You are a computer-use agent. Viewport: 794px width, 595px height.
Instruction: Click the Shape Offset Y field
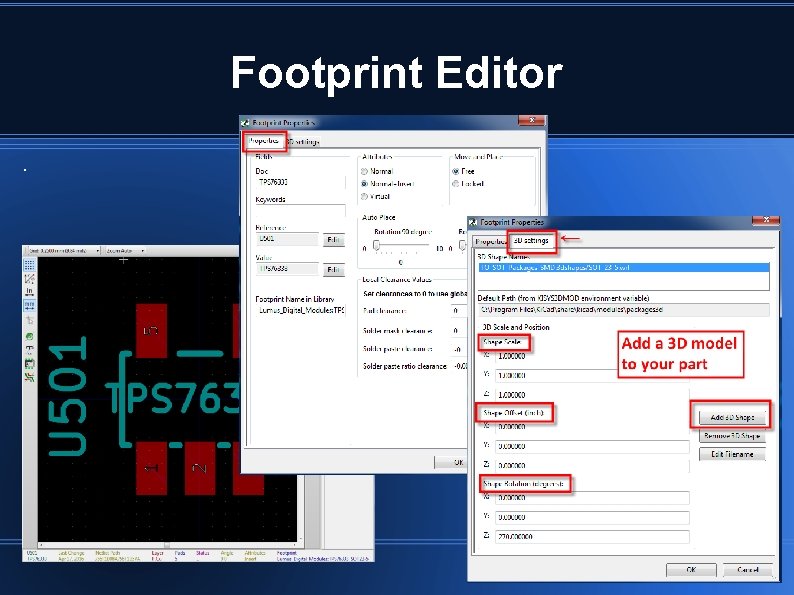(x=591, y=446)
